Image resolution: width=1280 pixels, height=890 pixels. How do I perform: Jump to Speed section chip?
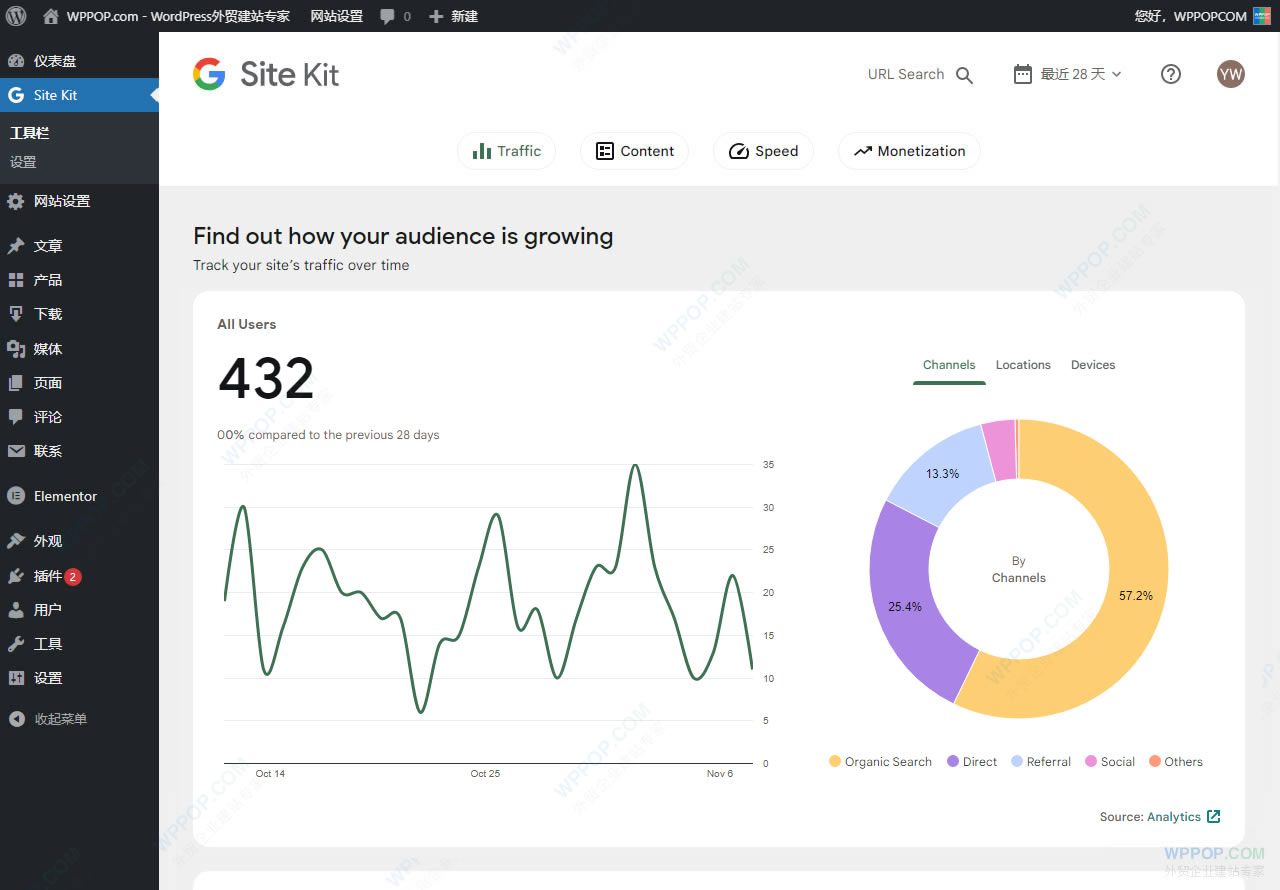click(763, 151)
